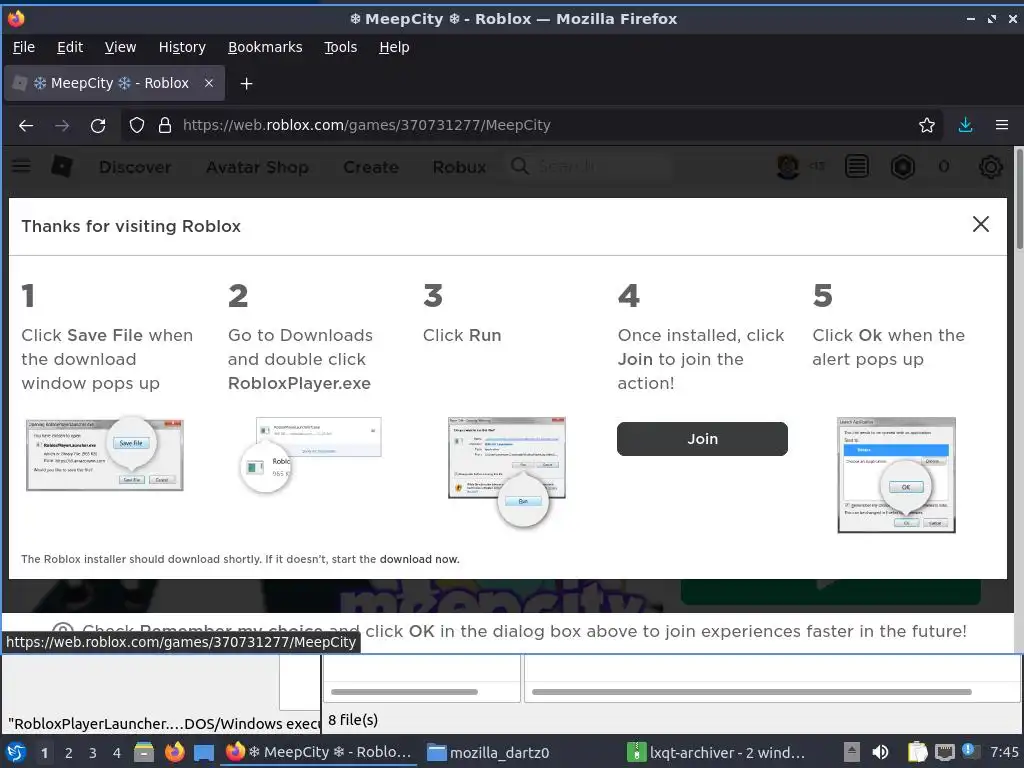The width and height of the screenshot is (1024, 768).
Task: Switch to virtual desktop 3
Action: pos(93,753)
